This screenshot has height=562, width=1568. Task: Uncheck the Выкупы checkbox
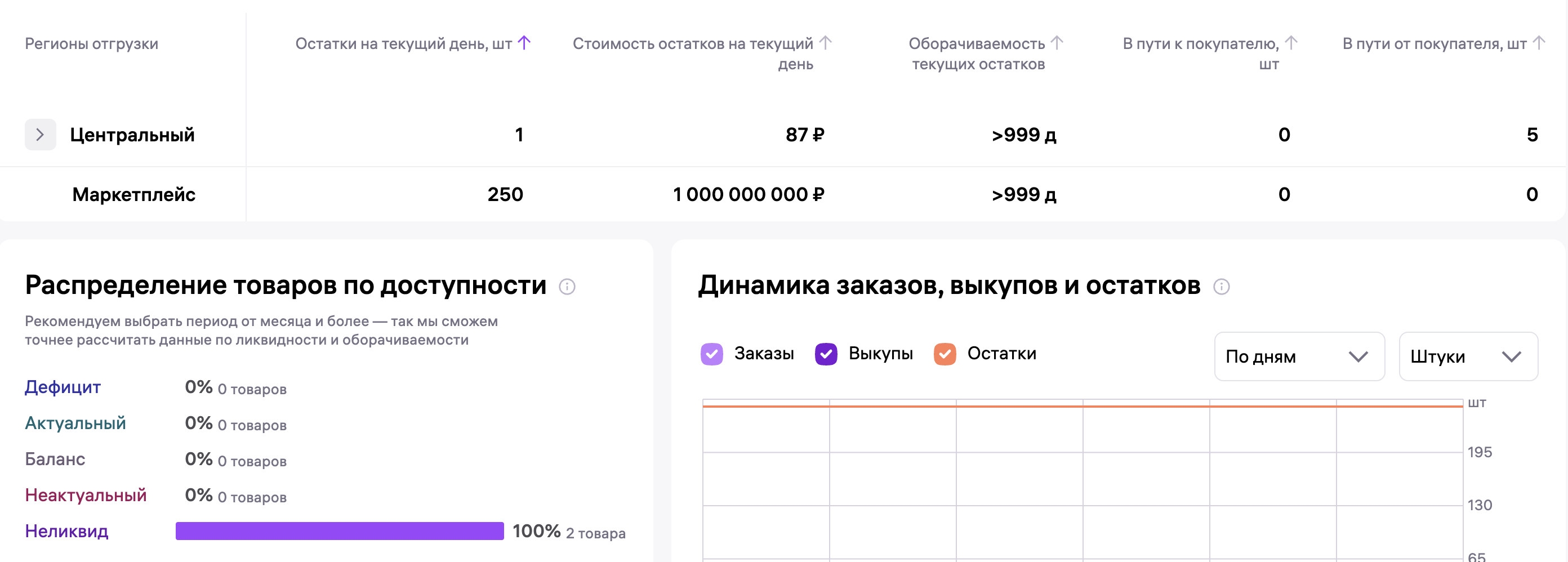(x=826, y=354)
